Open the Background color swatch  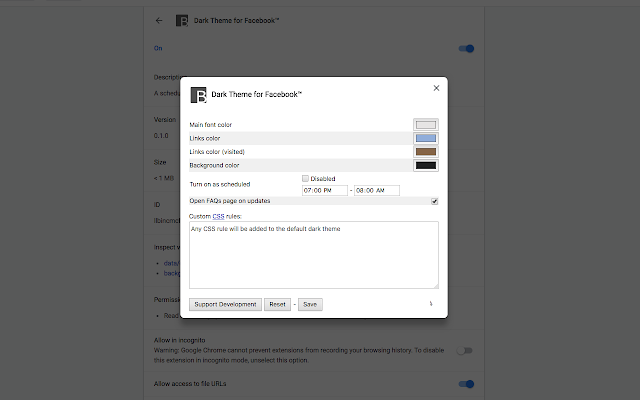pos(426,165)
